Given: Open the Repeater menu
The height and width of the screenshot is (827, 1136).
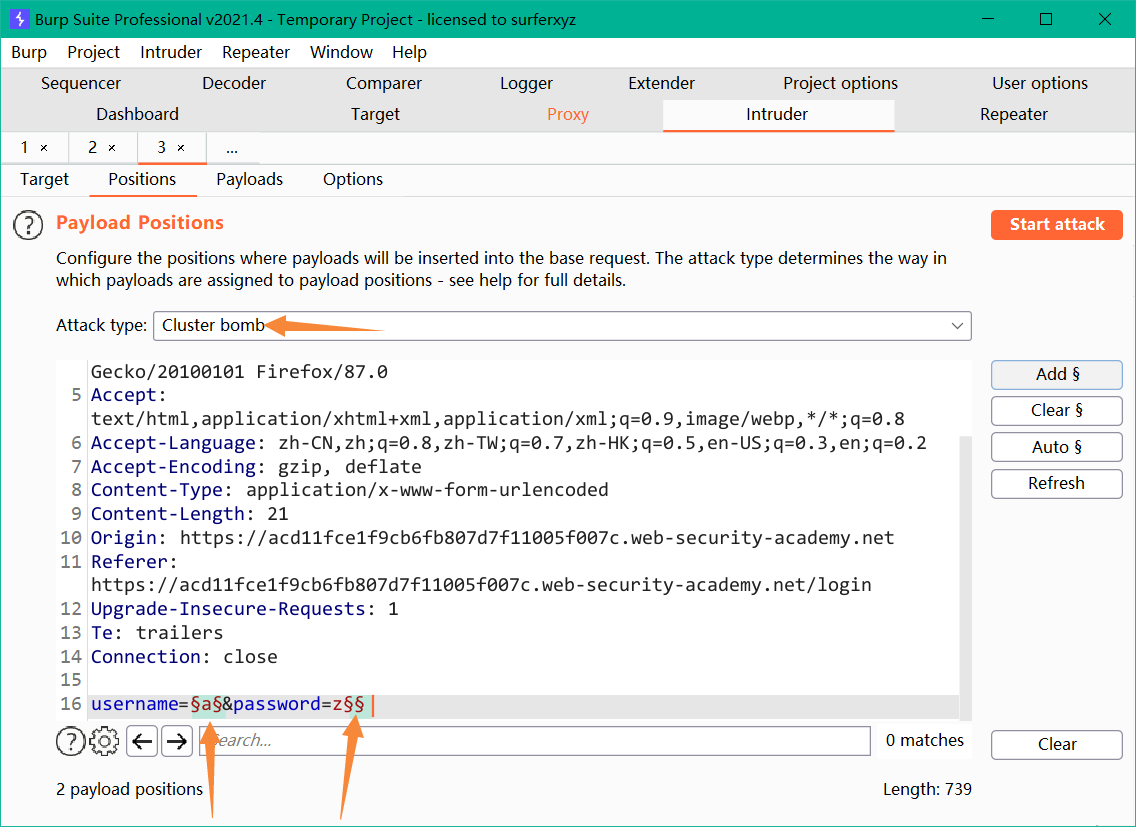Looking at the screenshot, I should (x=256, y=52).
